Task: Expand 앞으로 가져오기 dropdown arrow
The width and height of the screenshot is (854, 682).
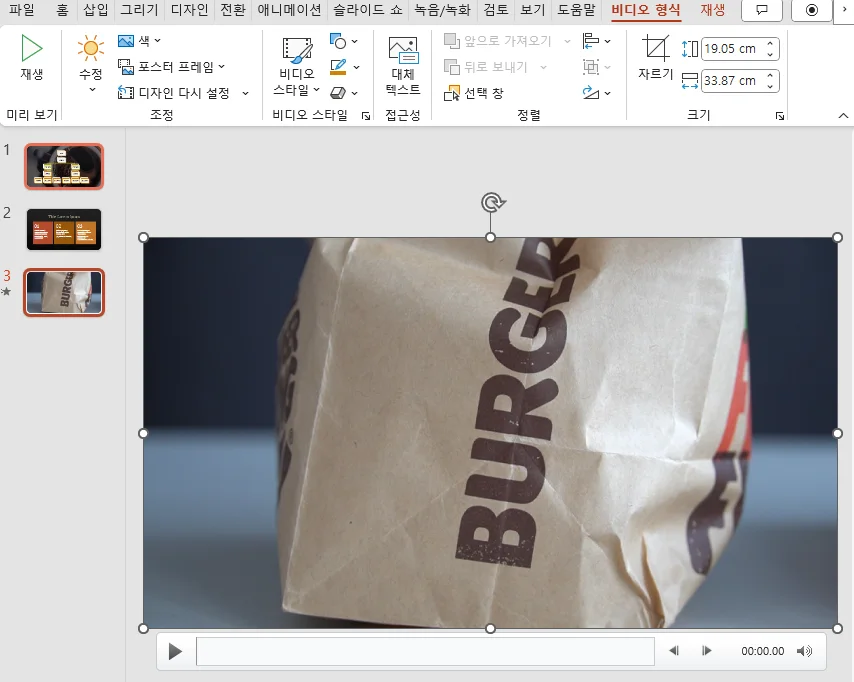Action: pos(567,41)
